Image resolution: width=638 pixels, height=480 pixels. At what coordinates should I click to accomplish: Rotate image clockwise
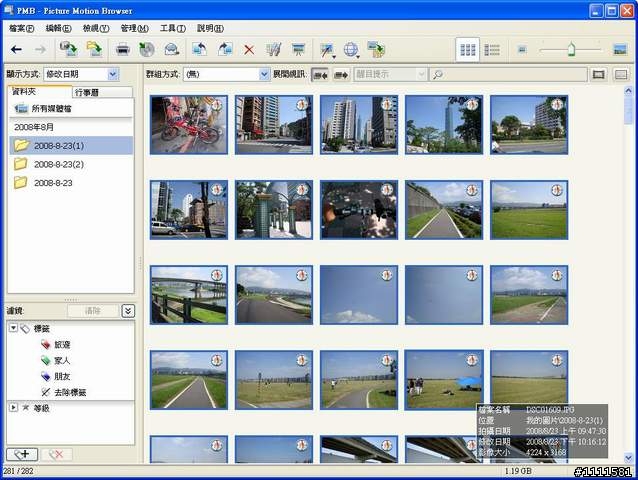click(x=225, y=49)
